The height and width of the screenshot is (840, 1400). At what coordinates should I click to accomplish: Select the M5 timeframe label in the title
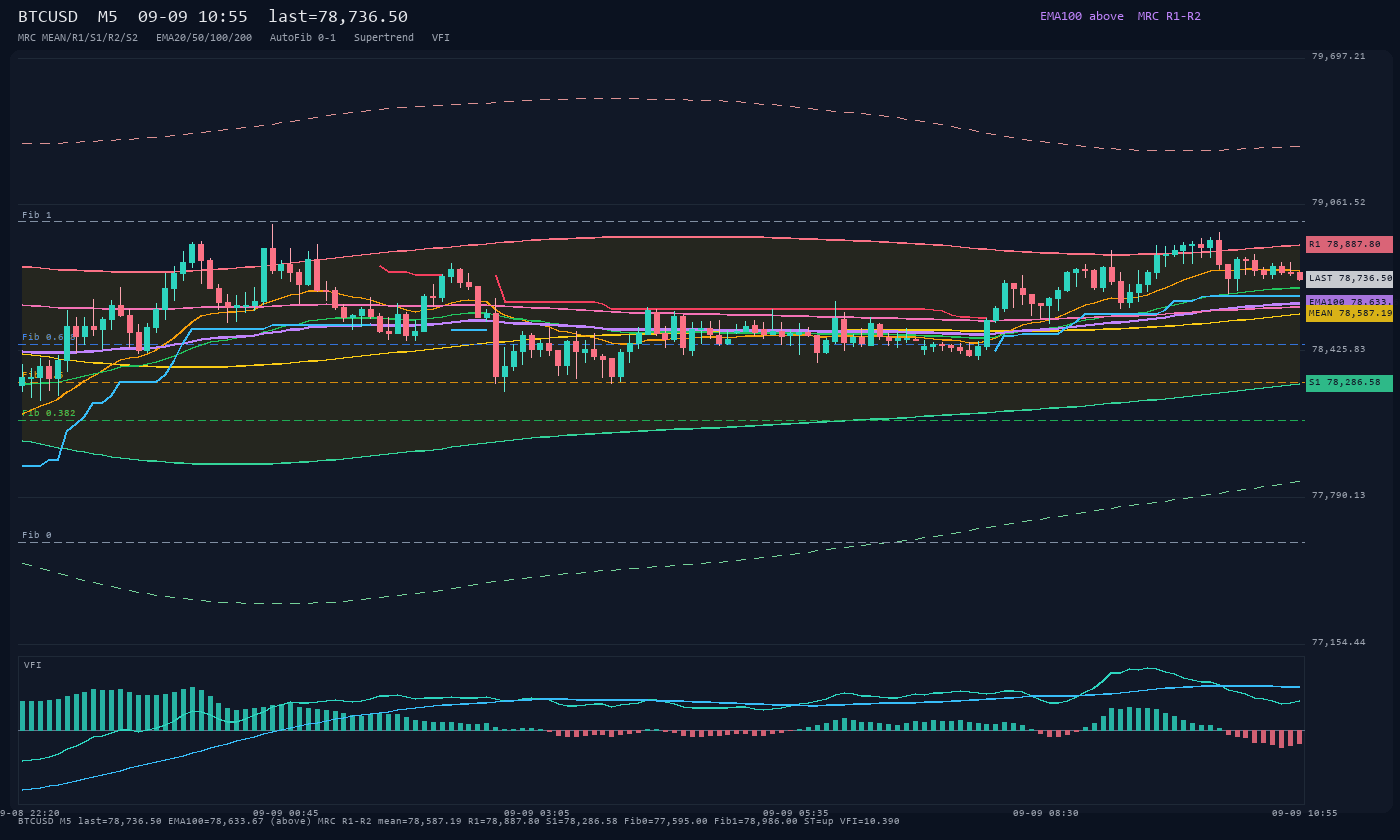pyautogui.click(x=107, y=16)
